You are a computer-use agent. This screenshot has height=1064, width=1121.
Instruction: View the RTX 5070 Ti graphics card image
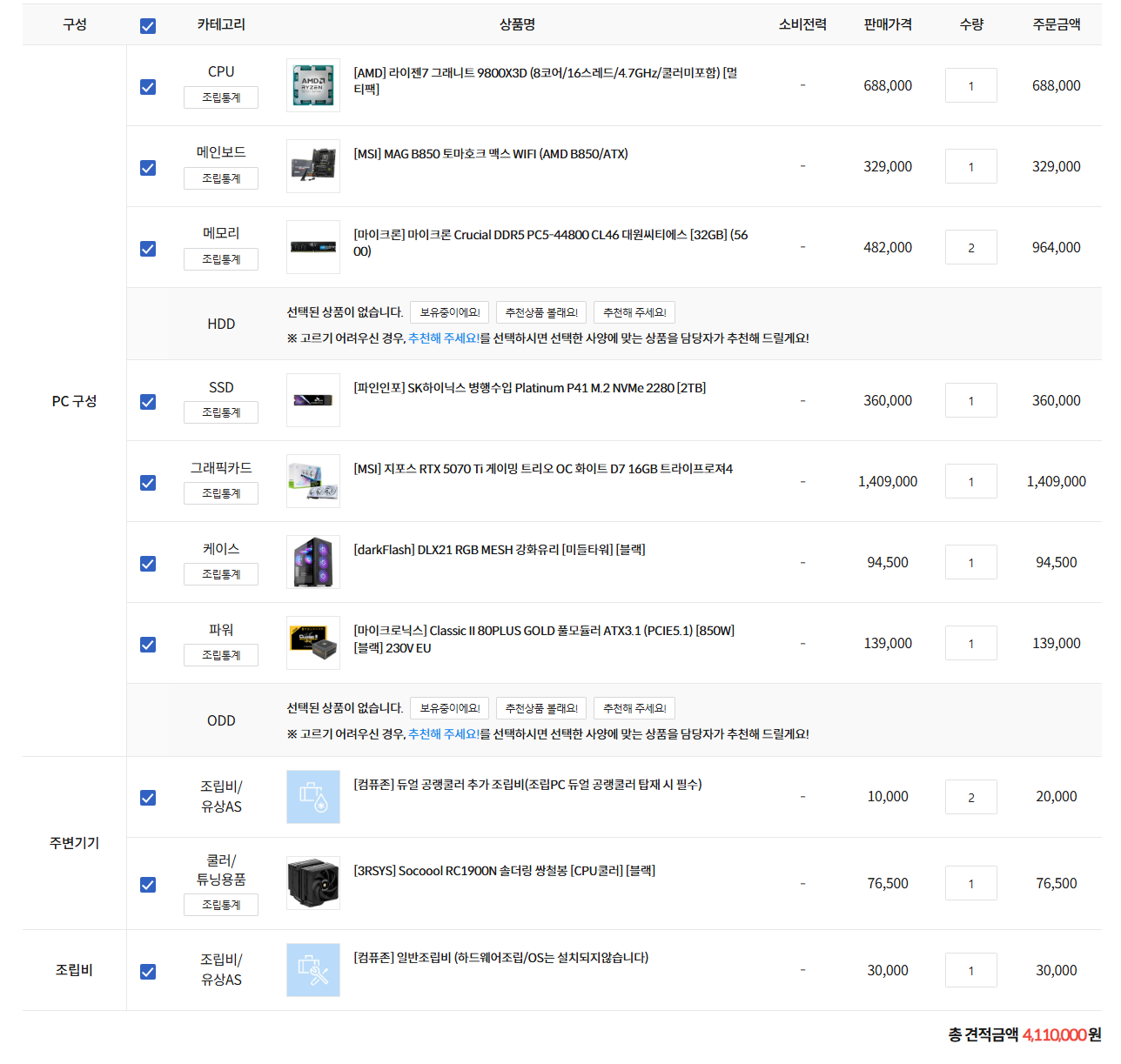coord(313,481)
